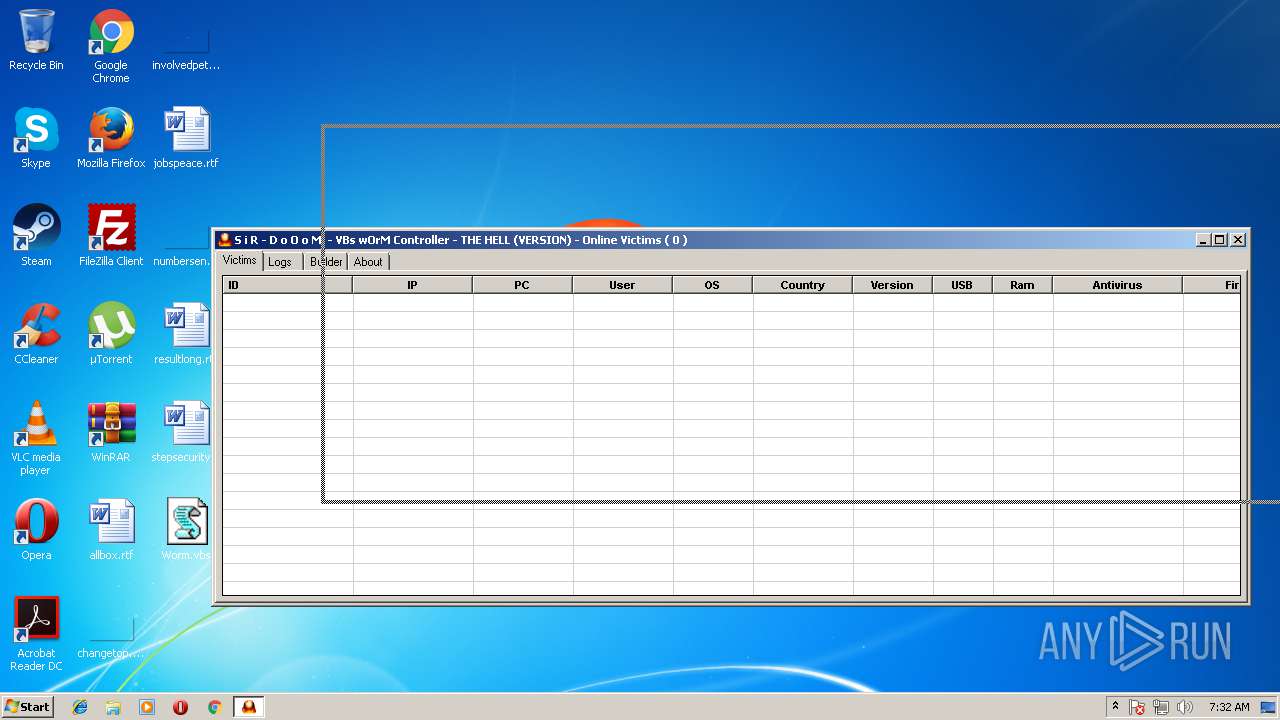Open volume speaker tray icon
Image resolution: width=1280 pixels, height=720 pixels.
click(x=1185, y=707)
